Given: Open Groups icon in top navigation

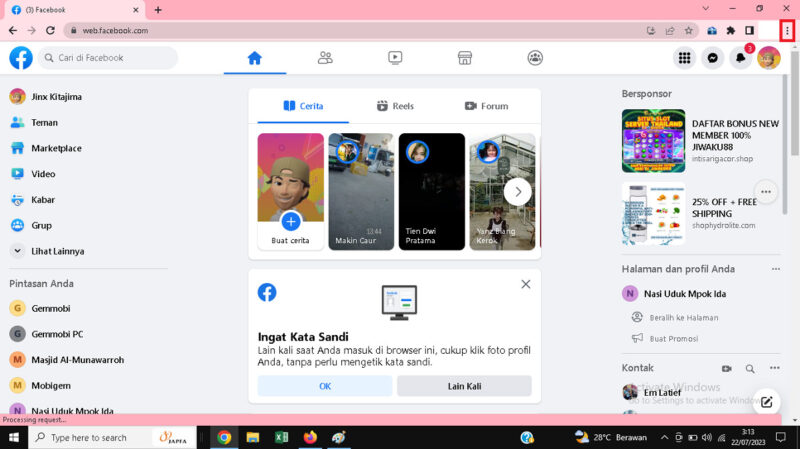Looking at the screenshot, I should [535, 58].
